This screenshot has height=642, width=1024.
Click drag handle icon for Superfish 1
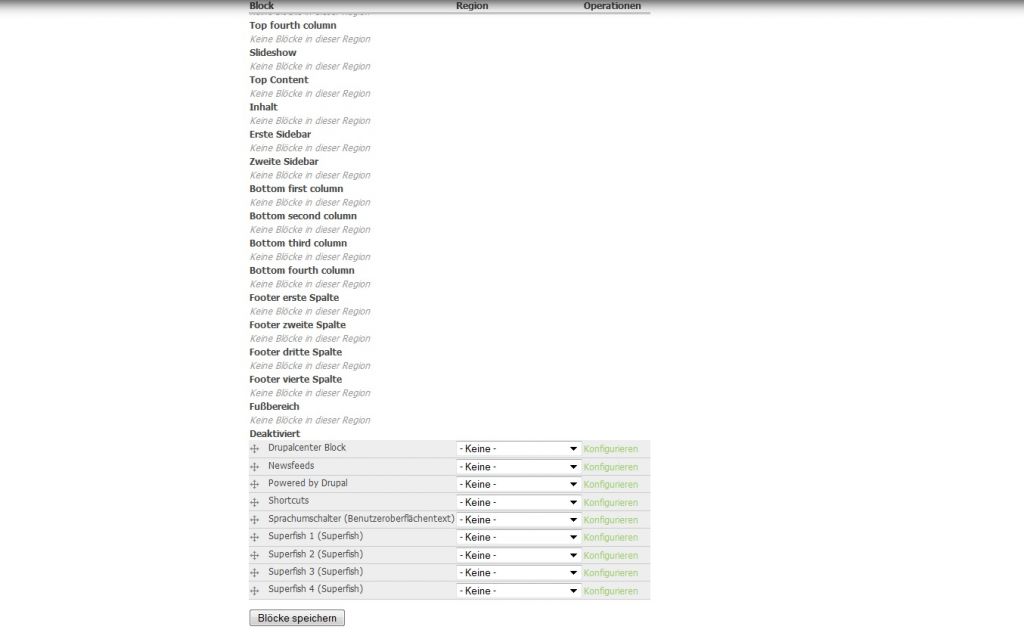click(x=254, y=537)
